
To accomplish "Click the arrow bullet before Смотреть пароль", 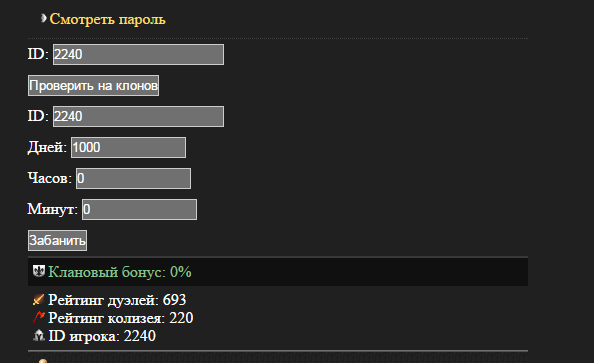I will (x=44, y=18).
